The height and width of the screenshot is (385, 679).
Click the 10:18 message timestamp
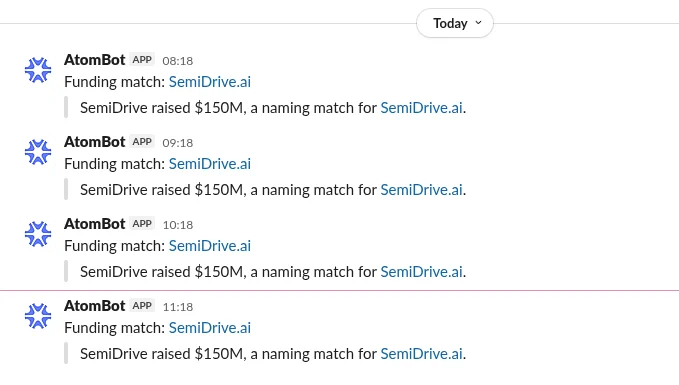178,225
